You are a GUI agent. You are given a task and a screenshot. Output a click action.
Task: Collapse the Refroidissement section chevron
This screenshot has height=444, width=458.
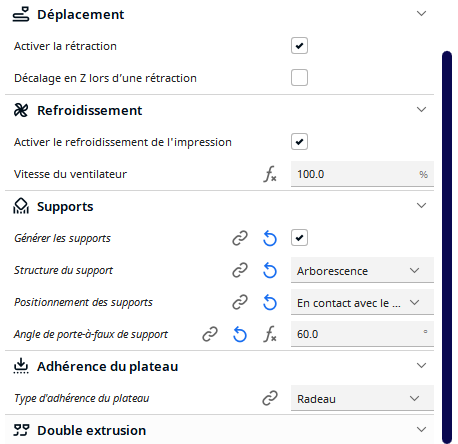click(422, 110)
